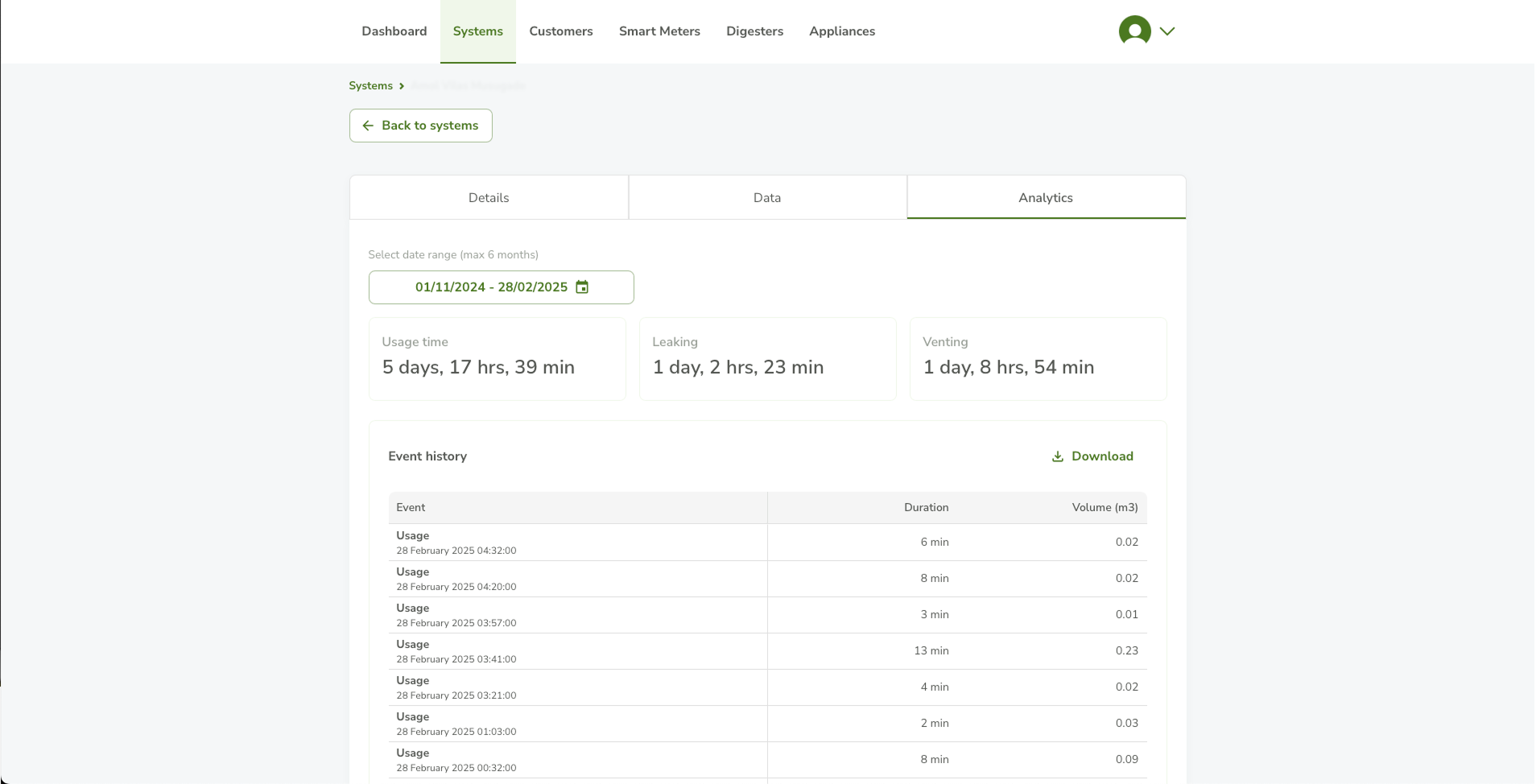Open the Smart Meters section
1536x784 pixels.
pyautogui.click(x=659, y=31)
